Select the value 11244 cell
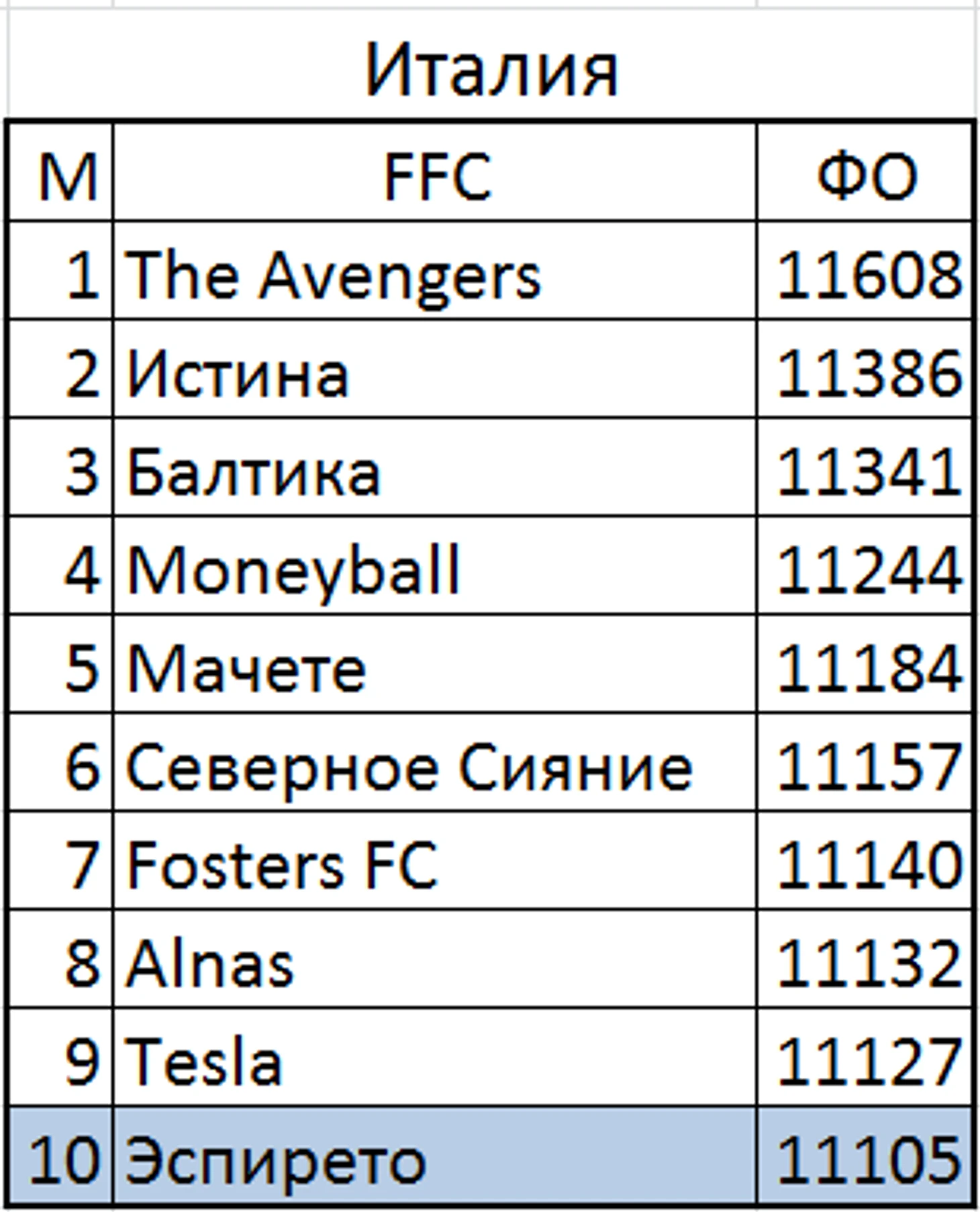Viewport: 980px width, 1212px height. coord(865,565)
